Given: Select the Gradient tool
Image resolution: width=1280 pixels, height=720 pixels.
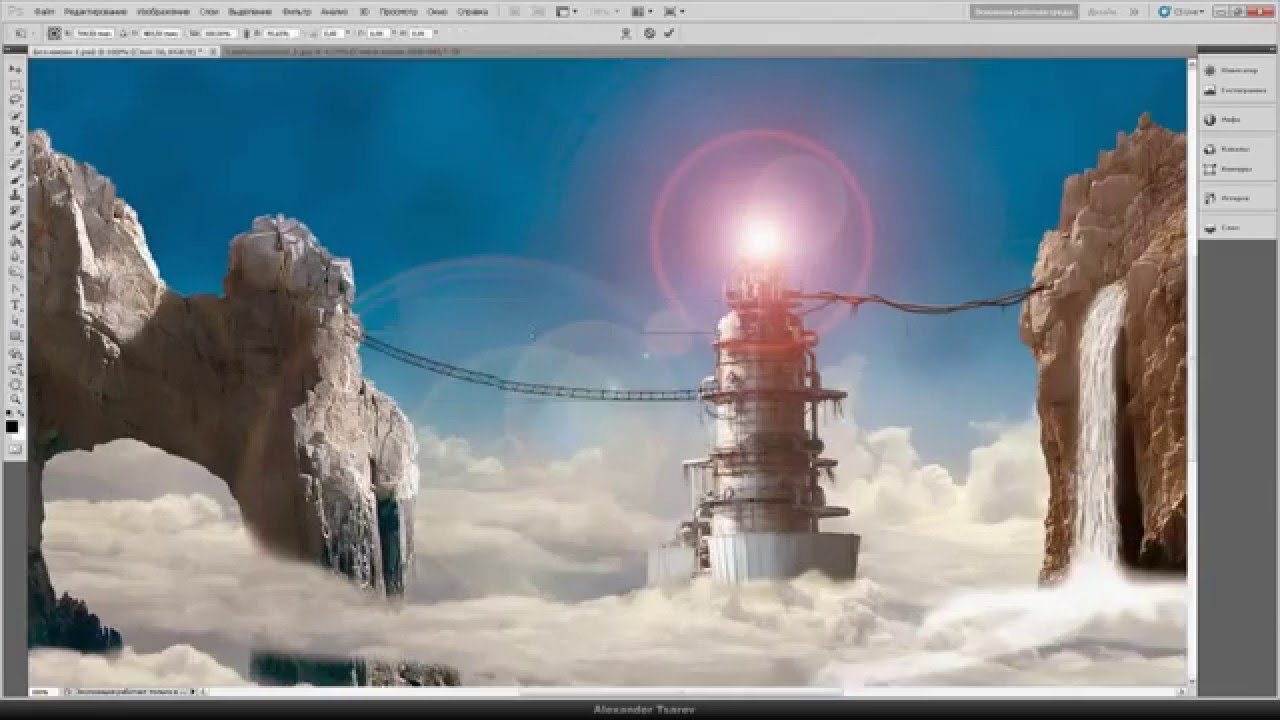Looking at the screenshot, I should click(15, 241).
